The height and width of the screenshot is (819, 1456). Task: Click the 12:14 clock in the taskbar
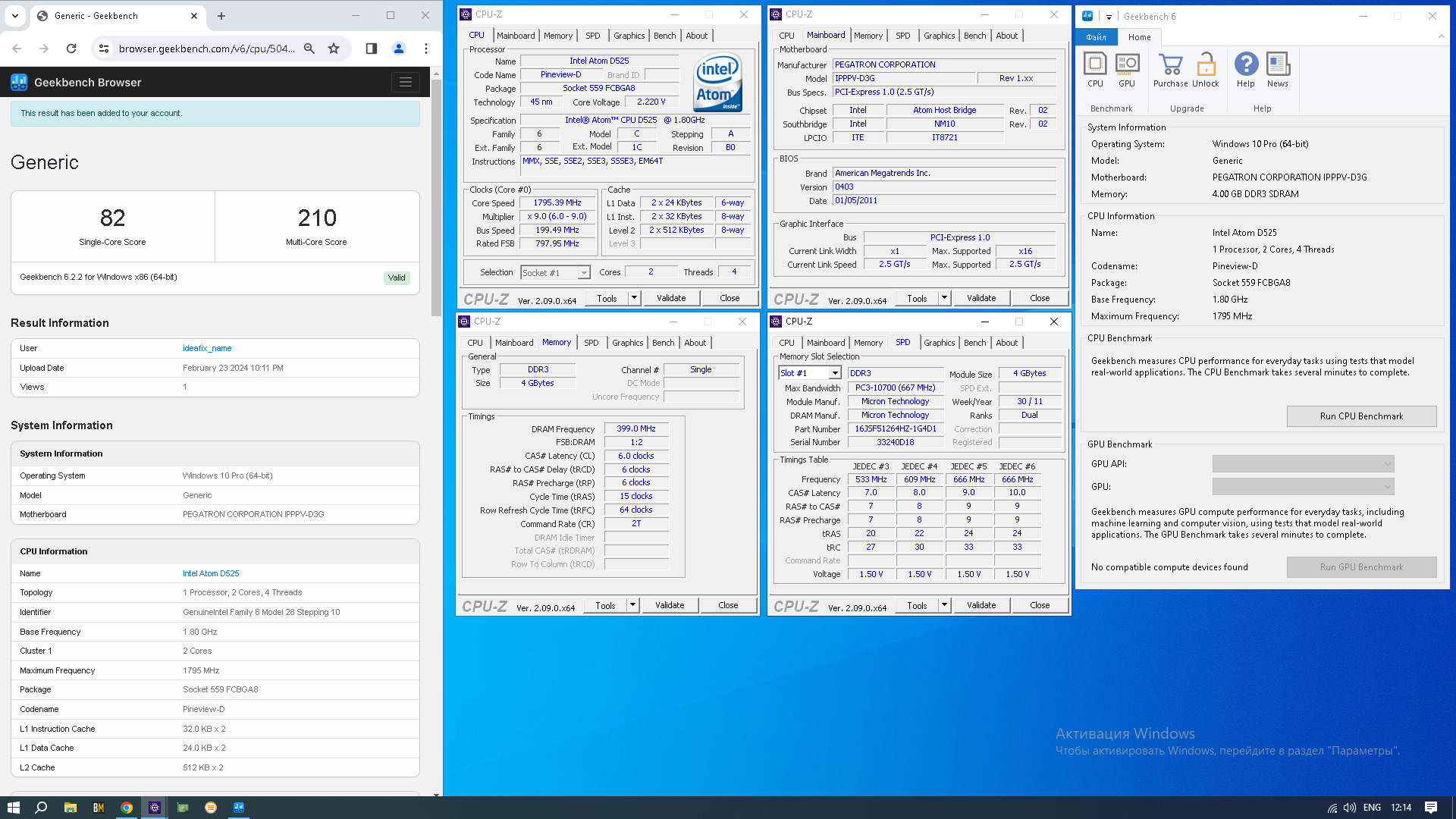coord(1401,808)
